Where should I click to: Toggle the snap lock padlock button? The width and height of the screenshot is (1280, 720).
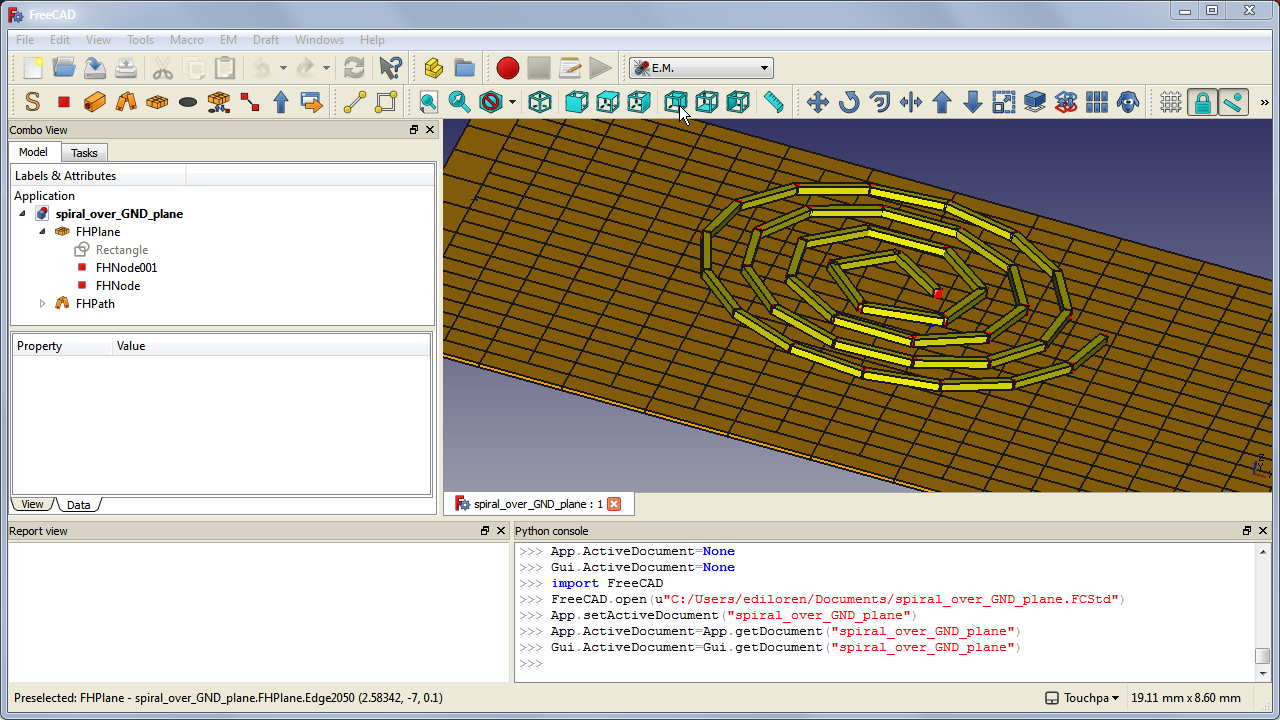pyautogui.click(x=1202, y=102)
